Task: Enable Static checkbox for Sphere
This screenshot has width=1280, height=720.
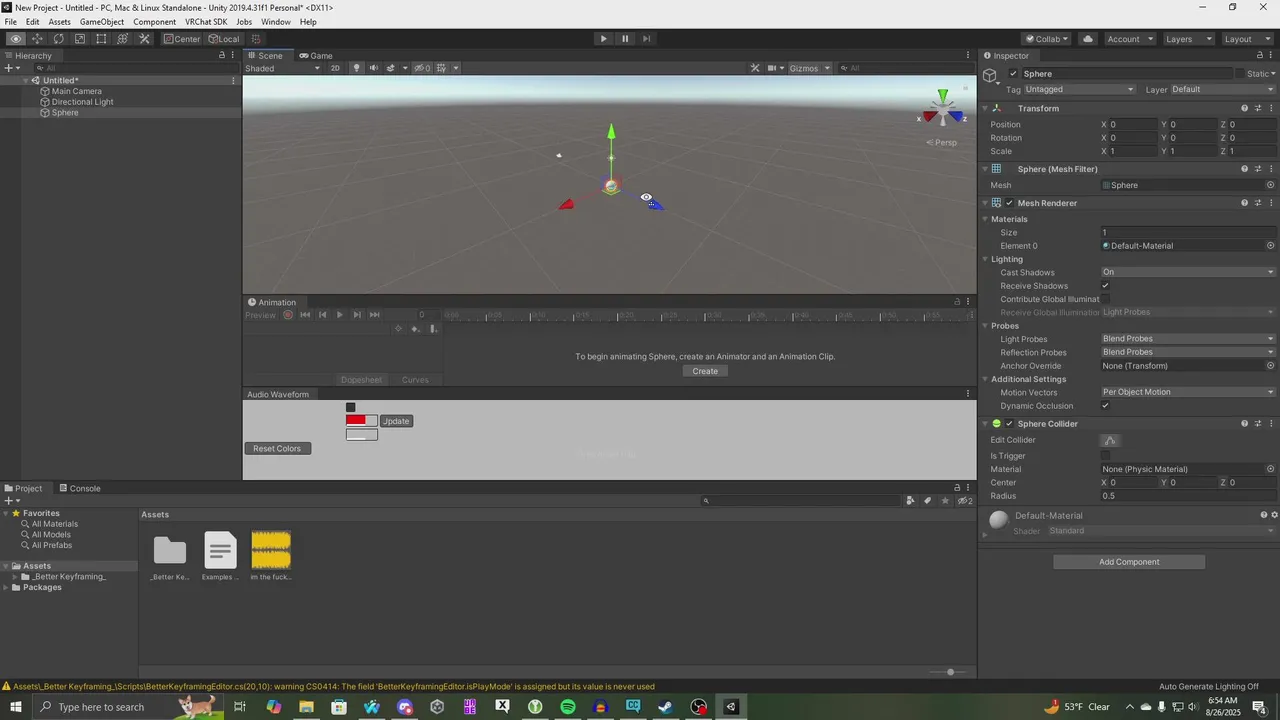Action: (x=1240, y=74)
